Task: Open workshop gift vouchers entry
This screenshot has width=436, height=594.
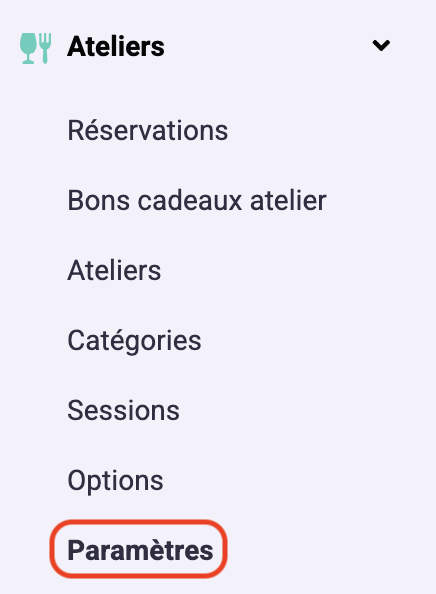Action: click(x=197, y=201)
